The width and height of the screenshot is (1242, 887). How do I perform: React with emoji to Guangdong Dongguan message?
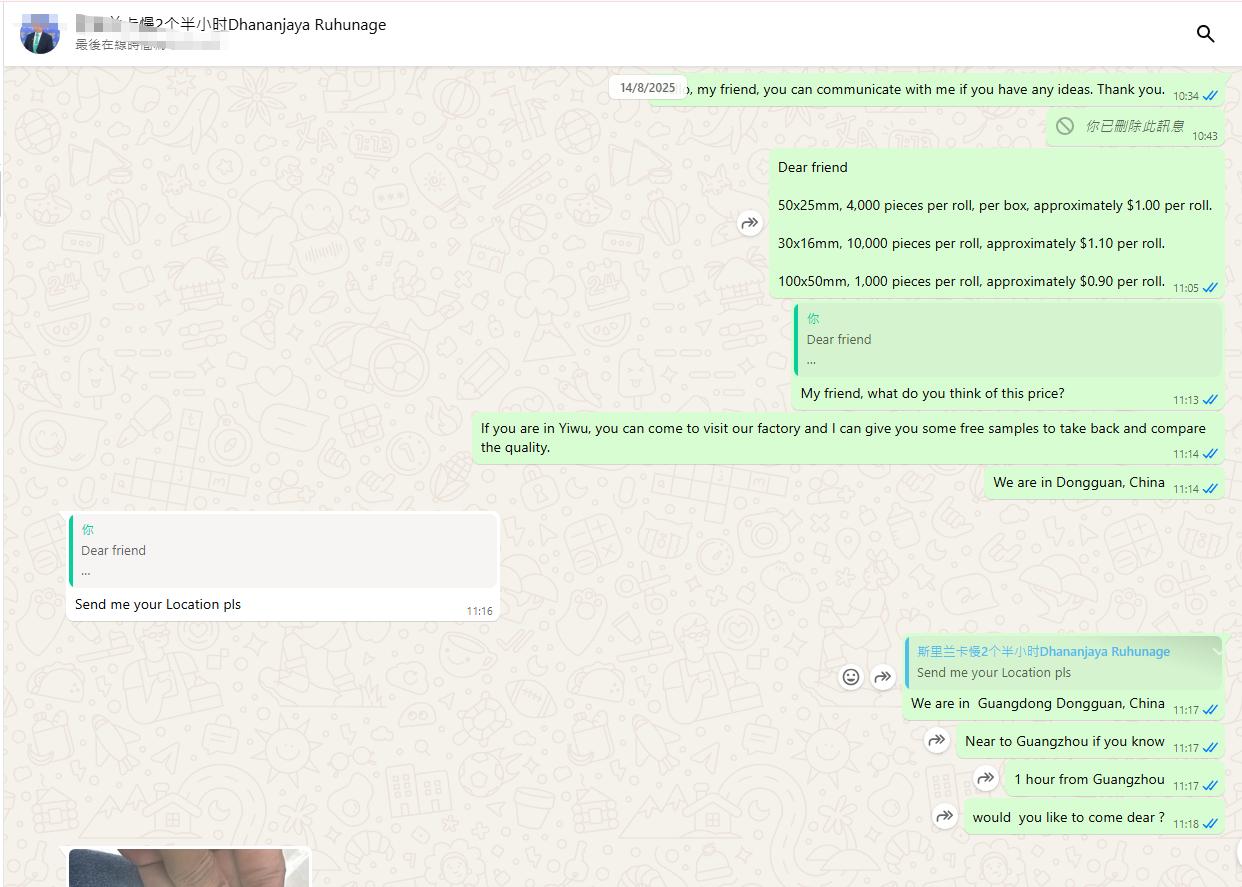tap(851, 677)
